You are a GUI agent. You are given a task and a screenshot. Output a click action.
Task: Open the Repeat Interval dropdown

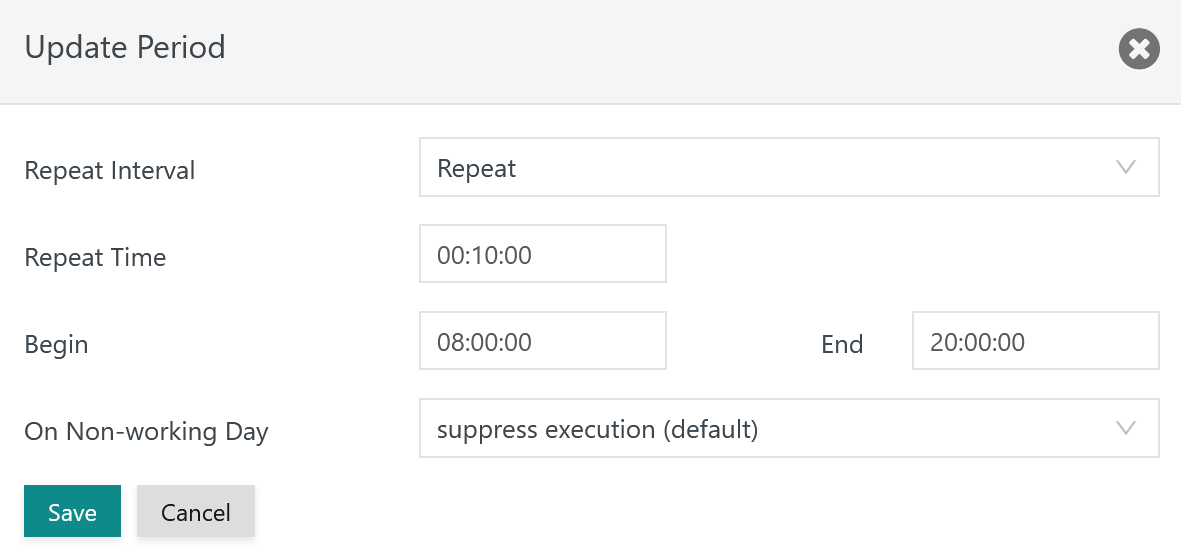click(x=789, y=167)
